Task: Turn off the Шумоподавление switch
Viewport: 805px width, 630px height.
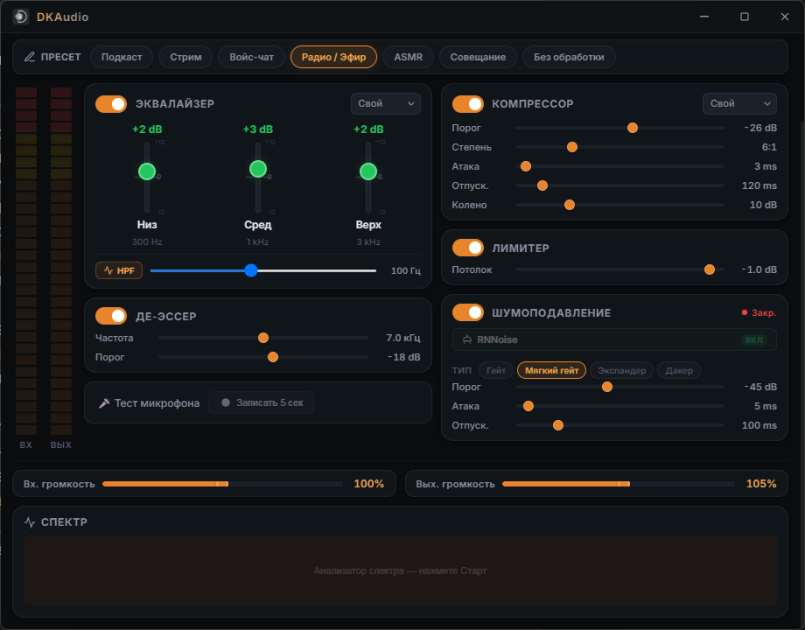Action: (x=468, y=313)
